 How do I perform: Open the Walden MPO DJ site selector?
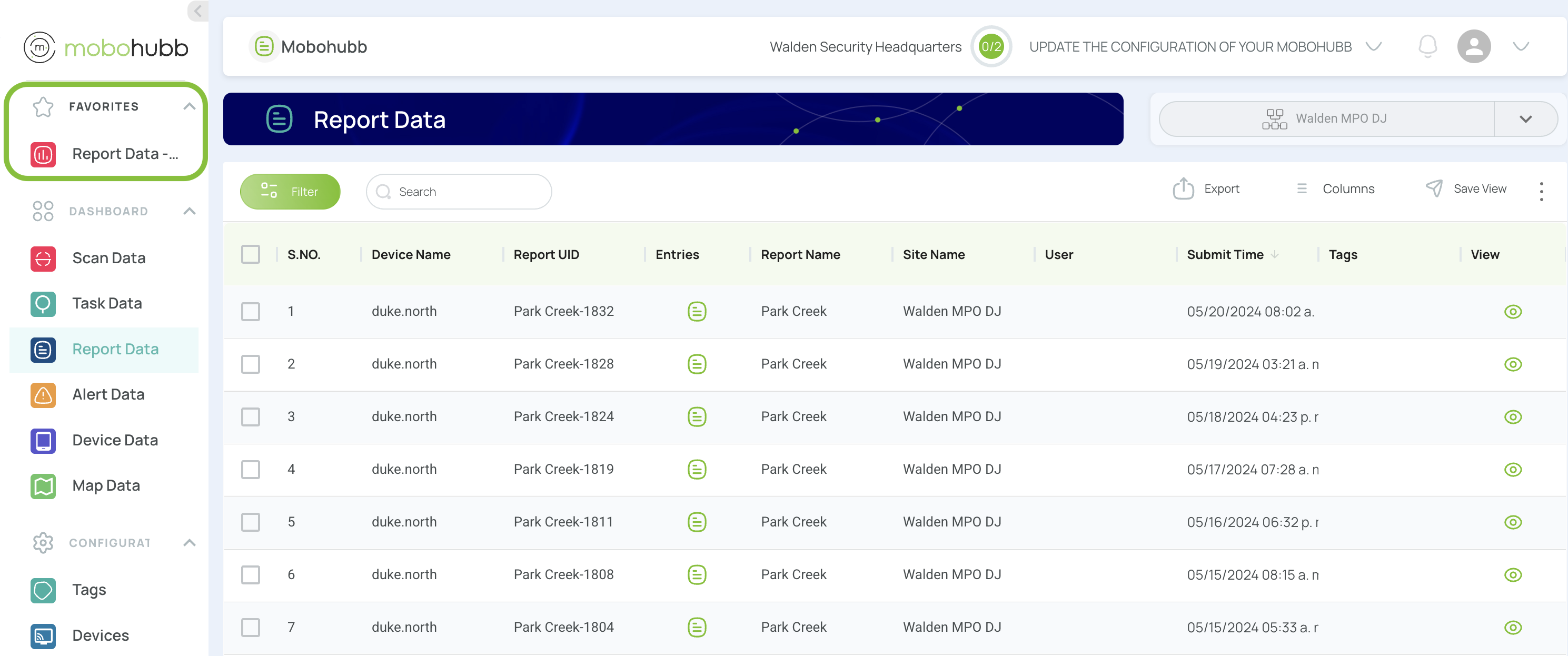point(1327,118)
